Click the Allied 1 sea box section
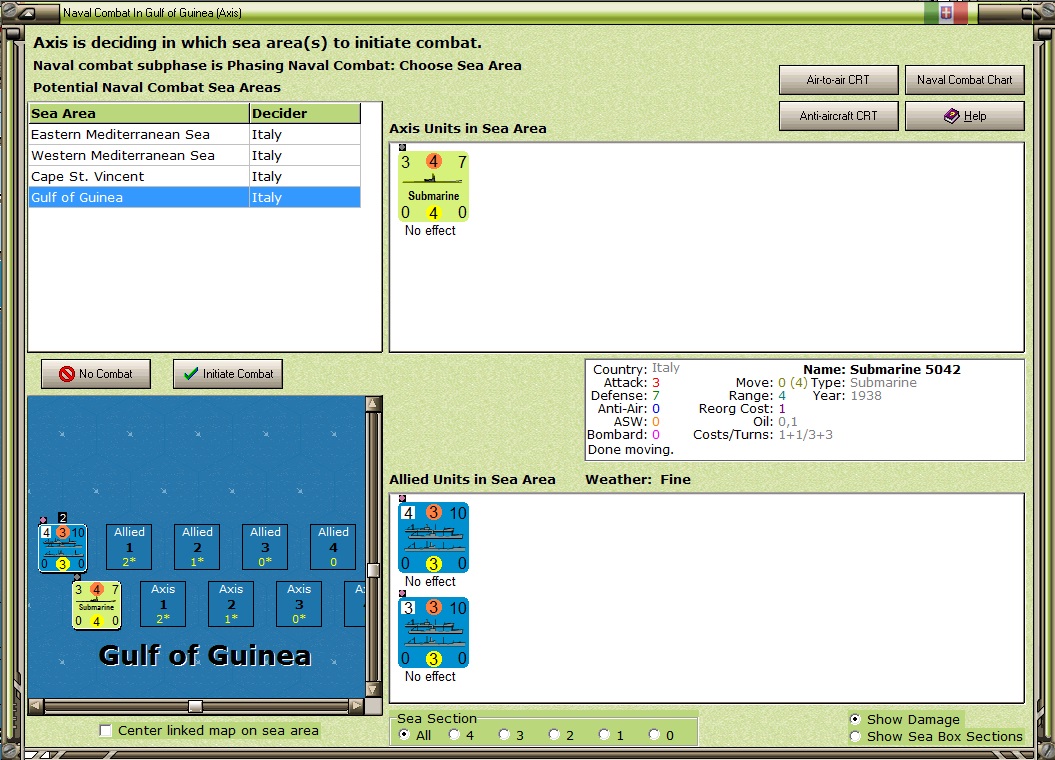This screenshot has width=1055, height=760. click(x=129, y=547)
